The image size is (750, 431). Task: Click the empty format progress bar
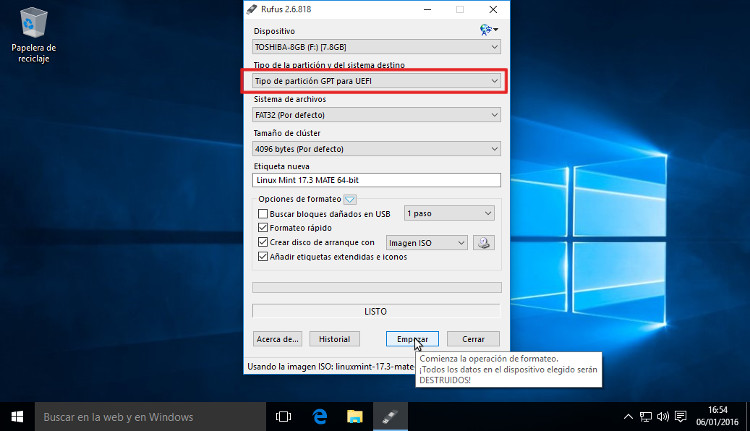pyautogui.click(x=377, y=287)
